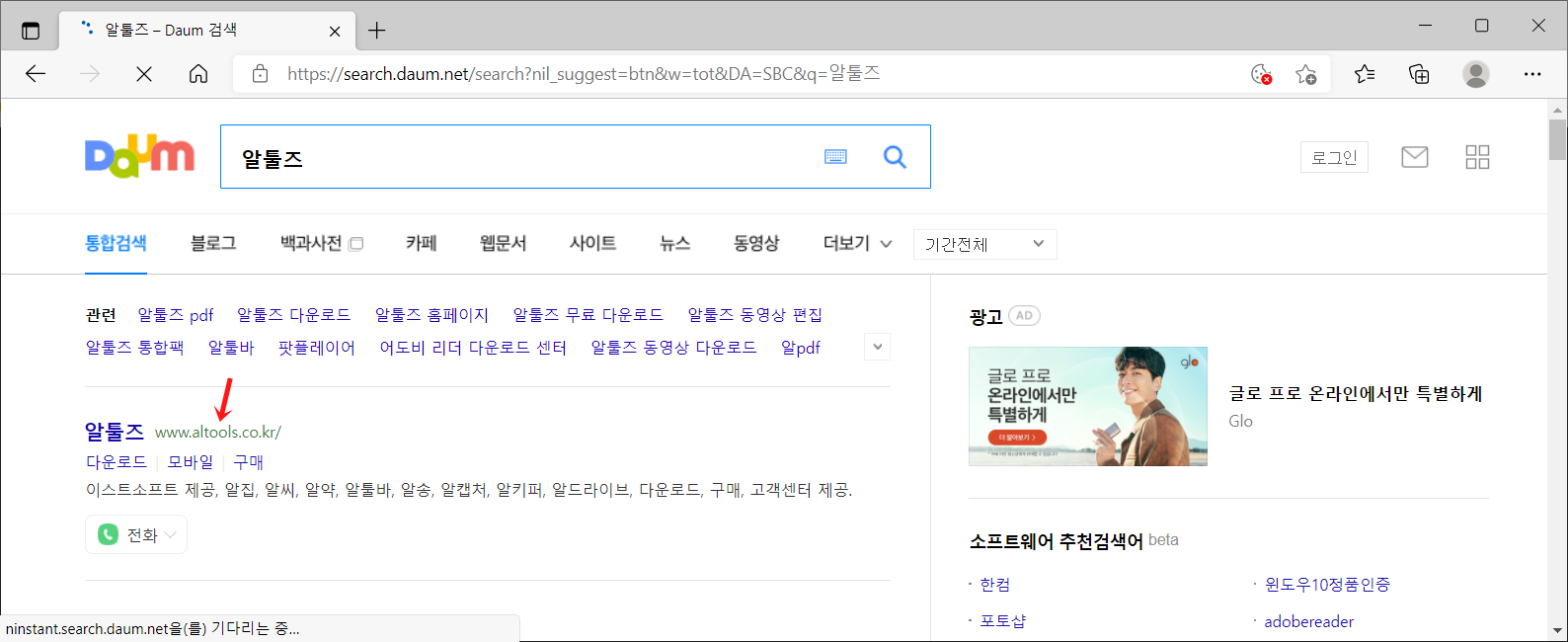Click related search 알툴즈 동영상 다운로드
1568x642 pixels.
click(674, 347)
